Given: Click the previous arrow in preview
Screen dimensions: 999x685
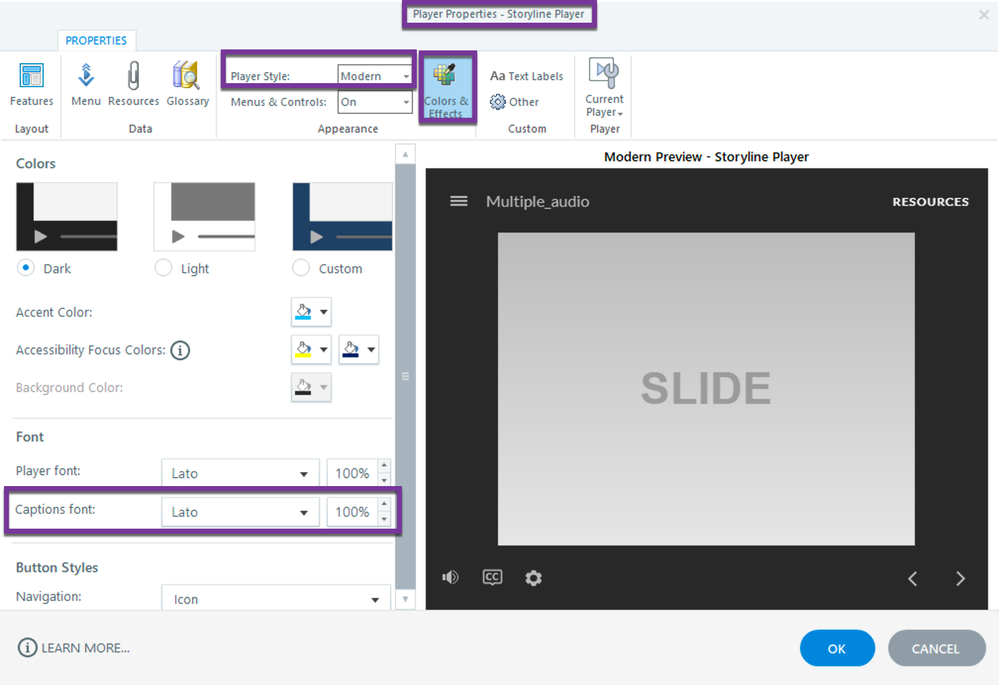Looking at the screenshot, I should pos(912,579).
